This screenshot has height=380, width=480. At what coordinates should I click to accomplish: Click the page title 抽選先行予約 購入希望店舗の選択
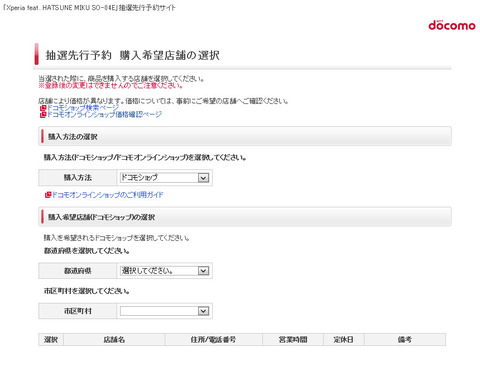(133, 55)
